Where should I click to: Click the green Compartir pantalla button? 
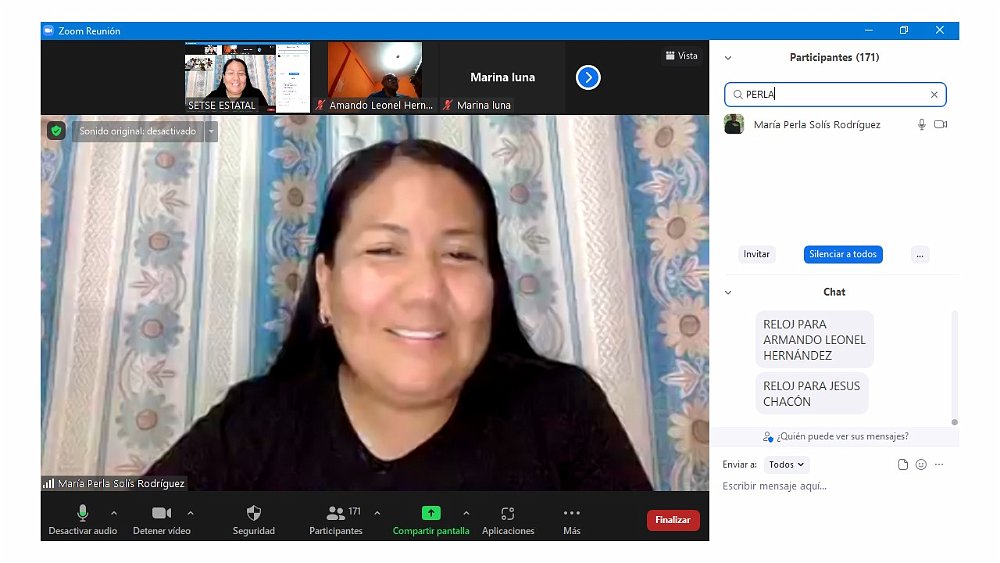pyautogui.click(x=431, y=513)
